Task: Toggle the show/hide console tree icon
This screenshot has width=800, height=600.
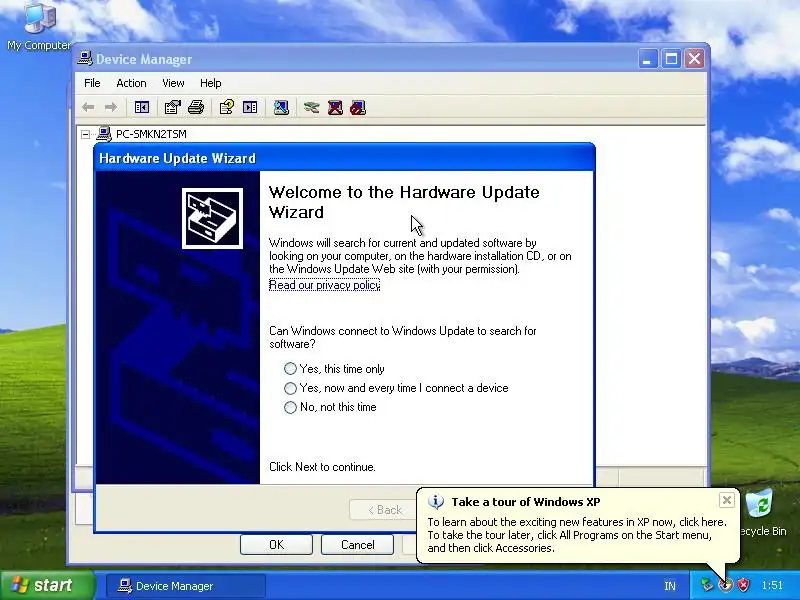Action: click(x=141, y=107)
